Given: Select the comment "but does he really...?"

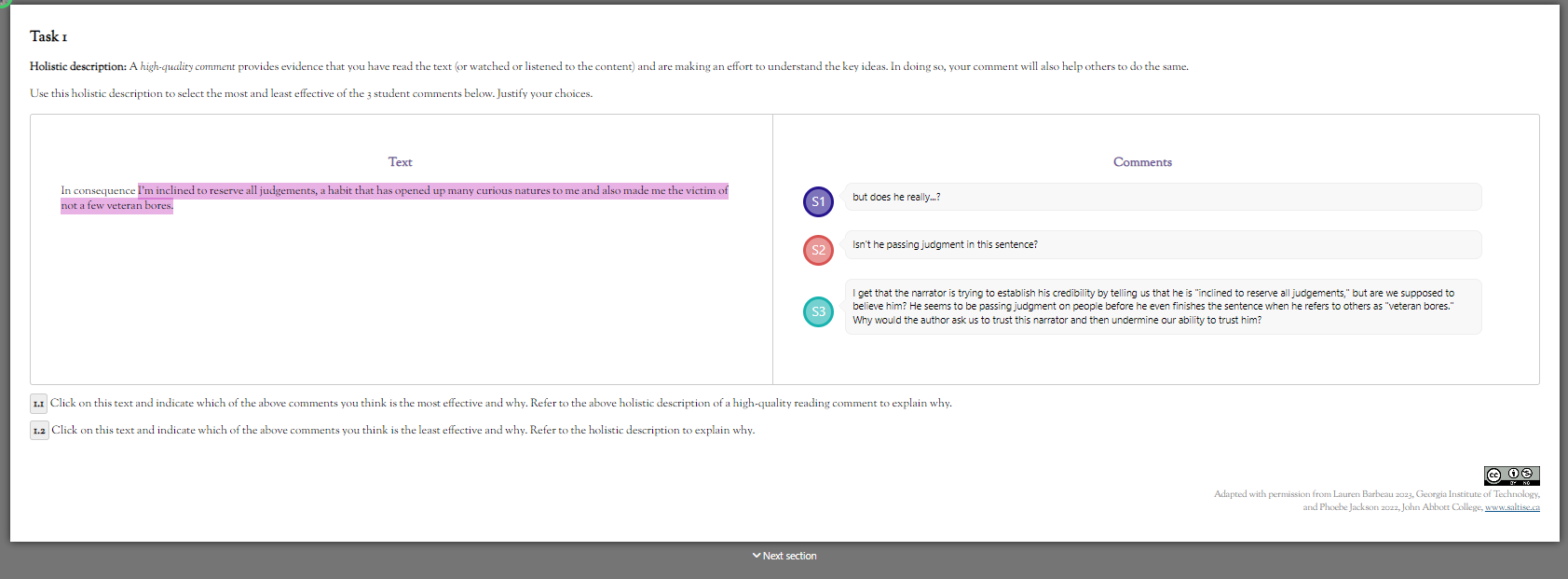Looking at the screenshot, I should [1163, 197].
